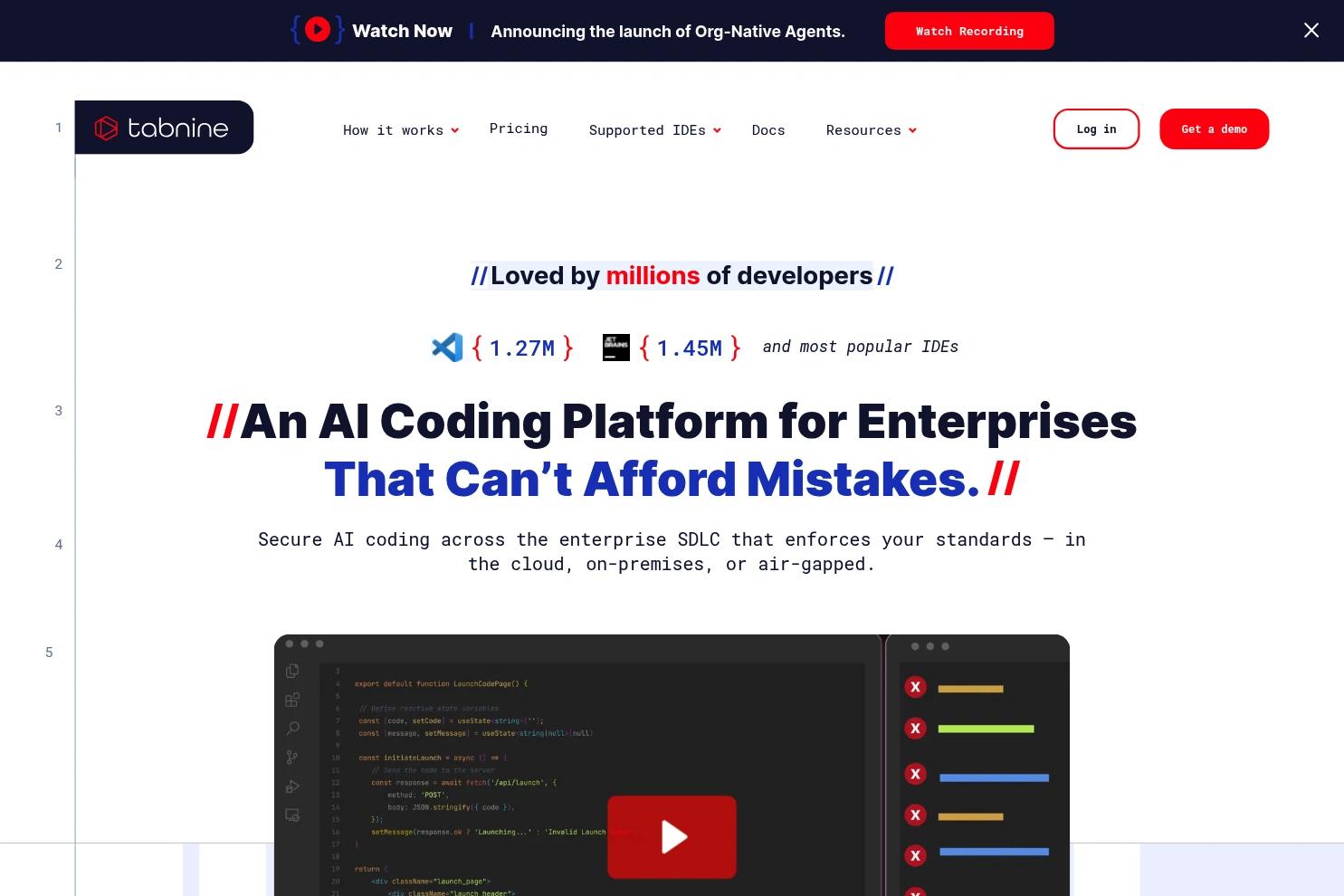Click the Log in button
The width and height of the screenshot is (1344, 896).
(1096, 129)
